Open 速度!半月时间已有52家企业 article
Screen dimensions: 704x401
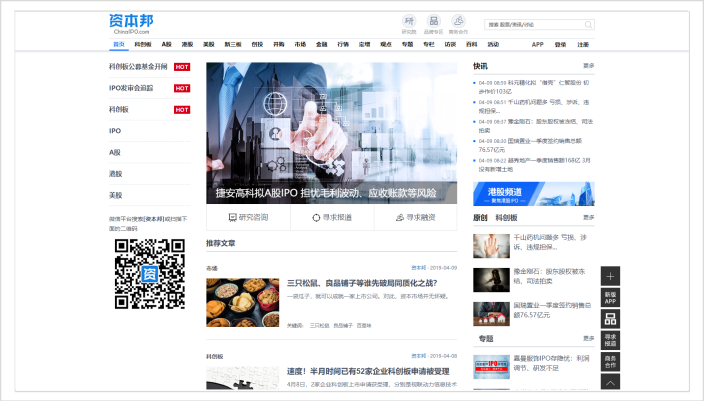coord(368,371)
